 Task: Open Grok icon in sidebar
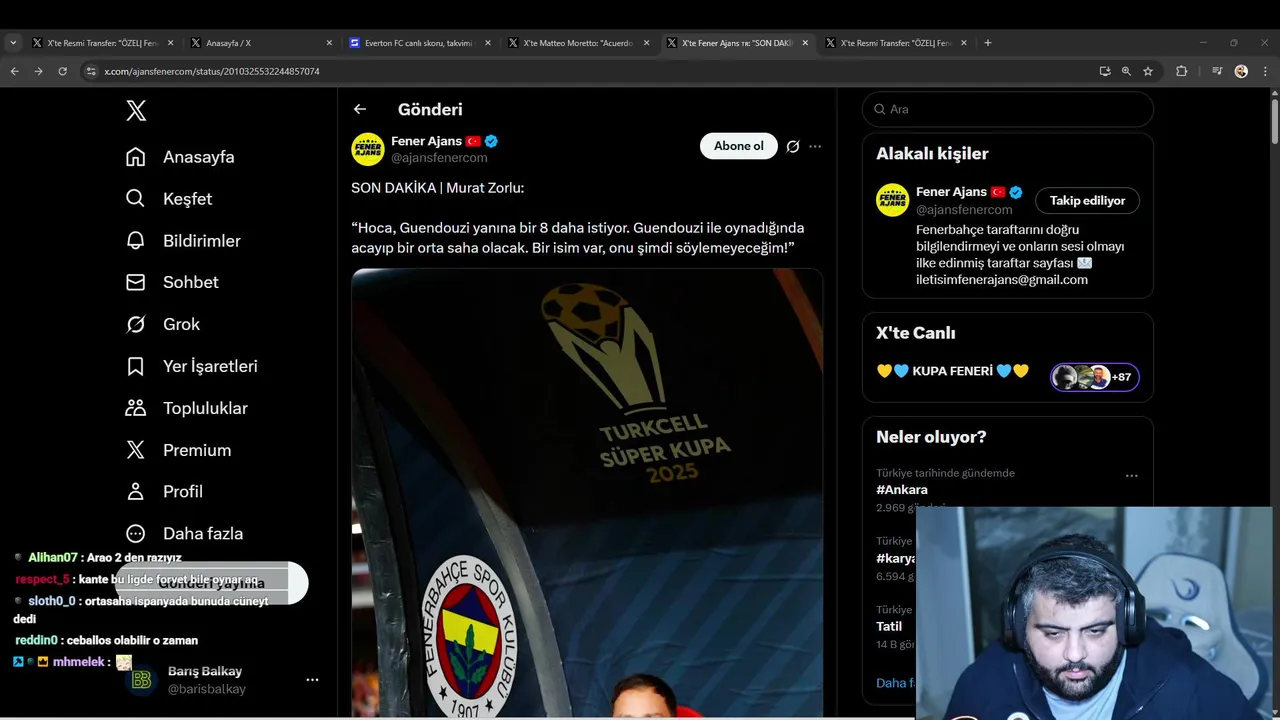coord(136,324)
